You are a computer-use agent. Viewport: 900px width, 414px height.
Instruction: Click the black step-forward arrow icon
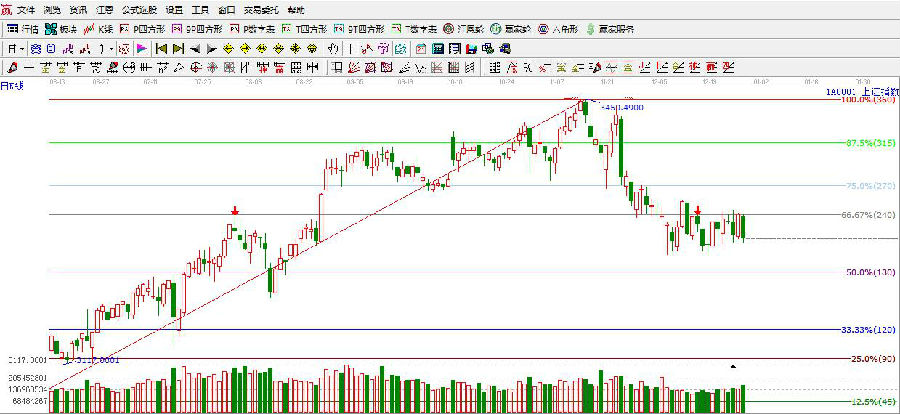(211, 48)
